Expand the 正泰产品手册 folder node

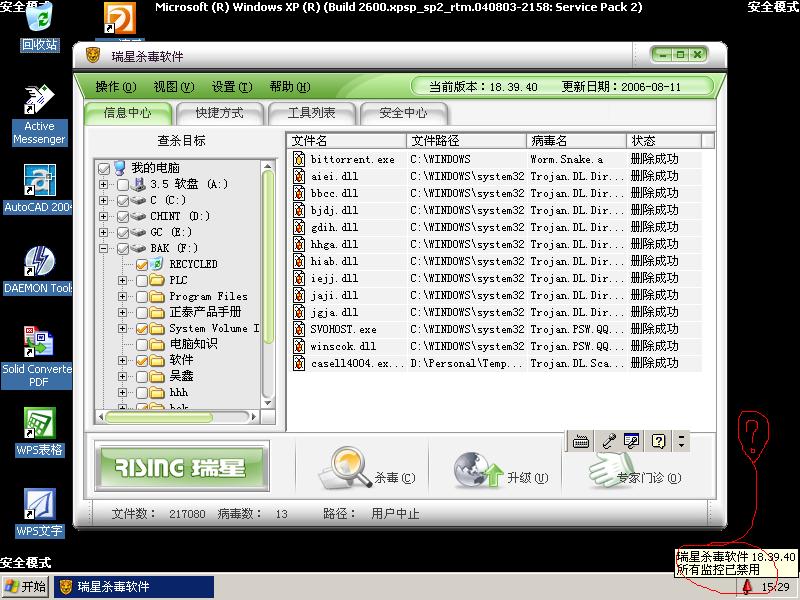[x=122, y=312]
